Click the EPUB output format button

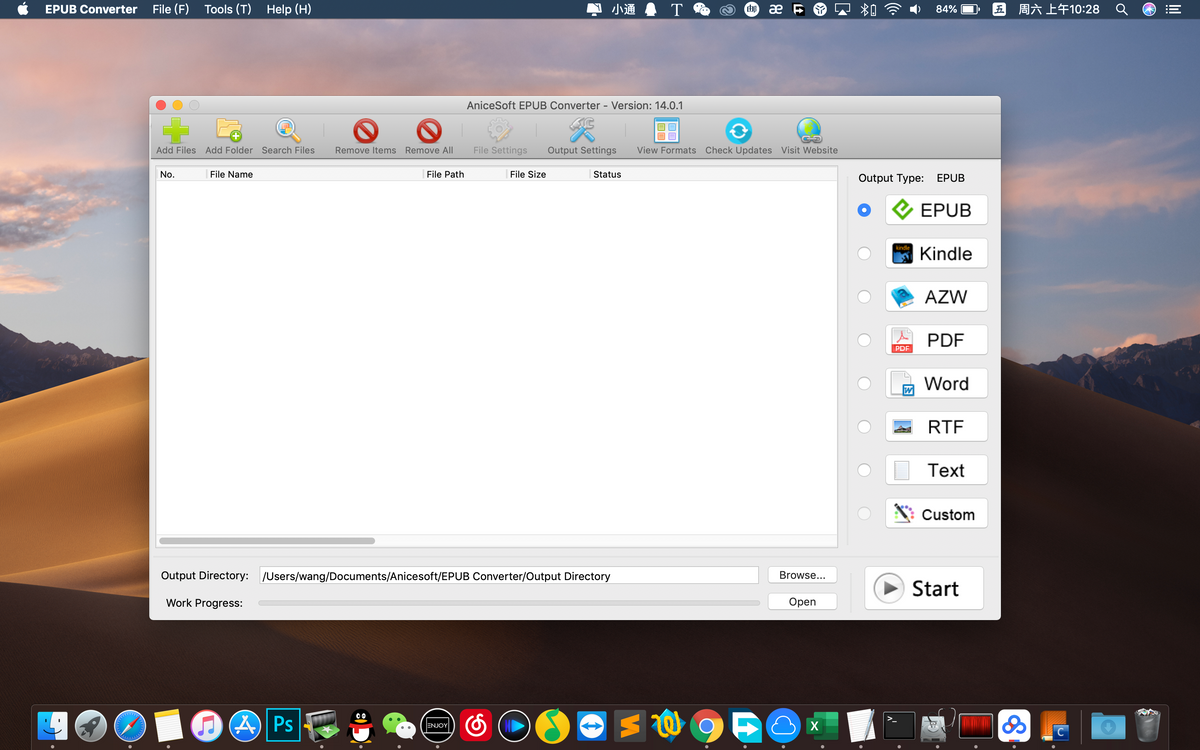click(x=936, y=210)
